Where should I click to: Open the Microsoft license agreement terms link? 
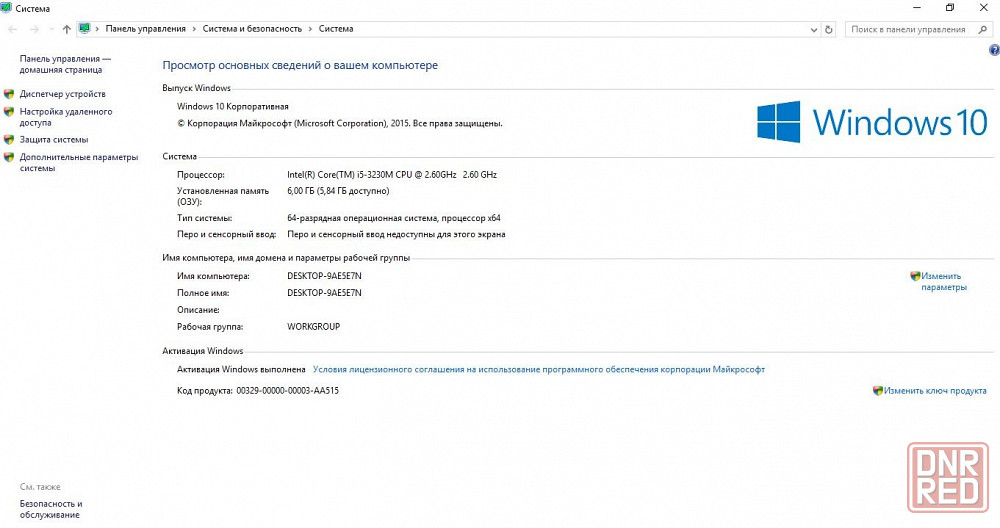pos(538,369)
